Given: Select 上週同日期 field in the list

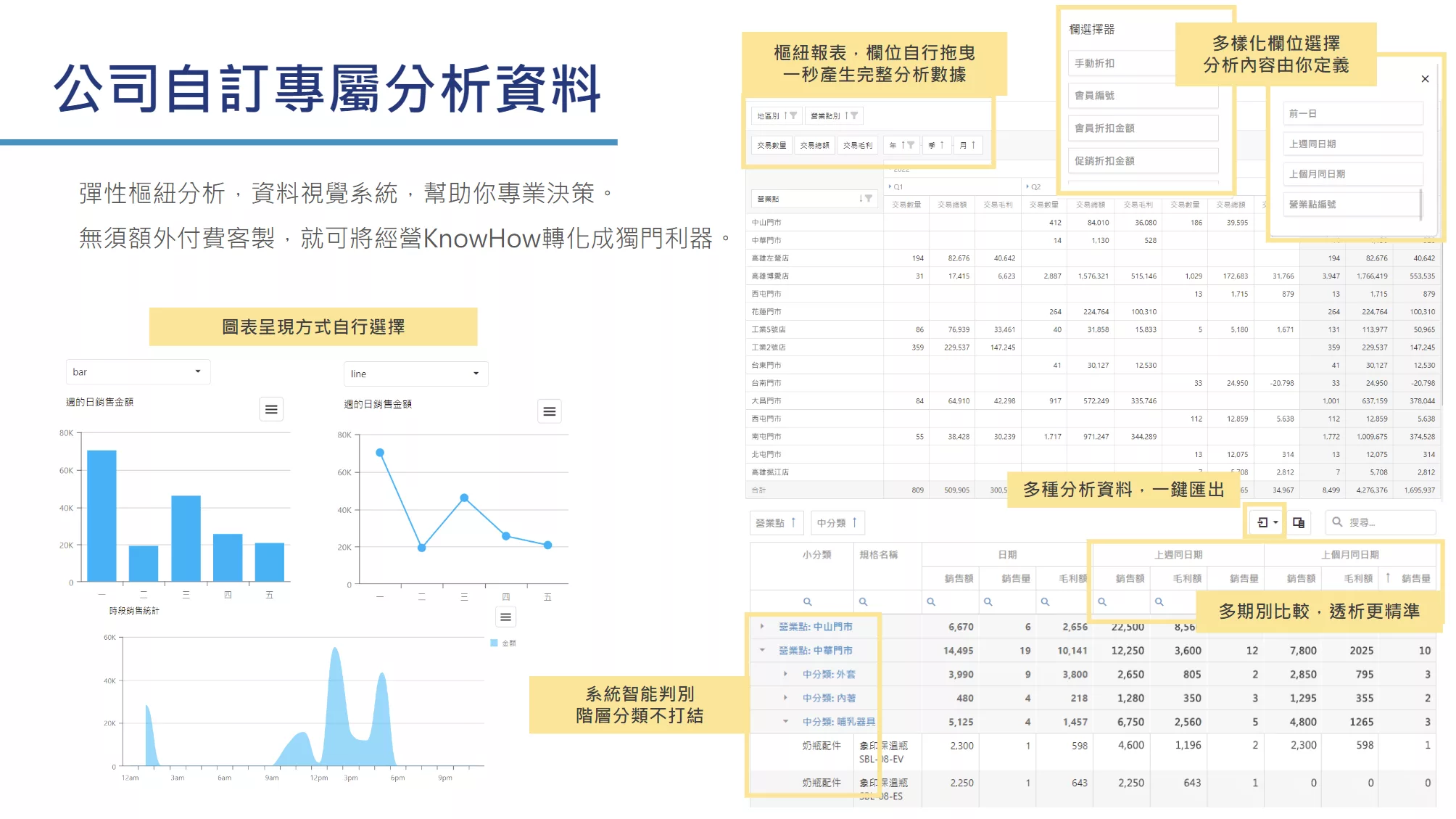Looking at the screenshot, I should tap(1352, 144).
